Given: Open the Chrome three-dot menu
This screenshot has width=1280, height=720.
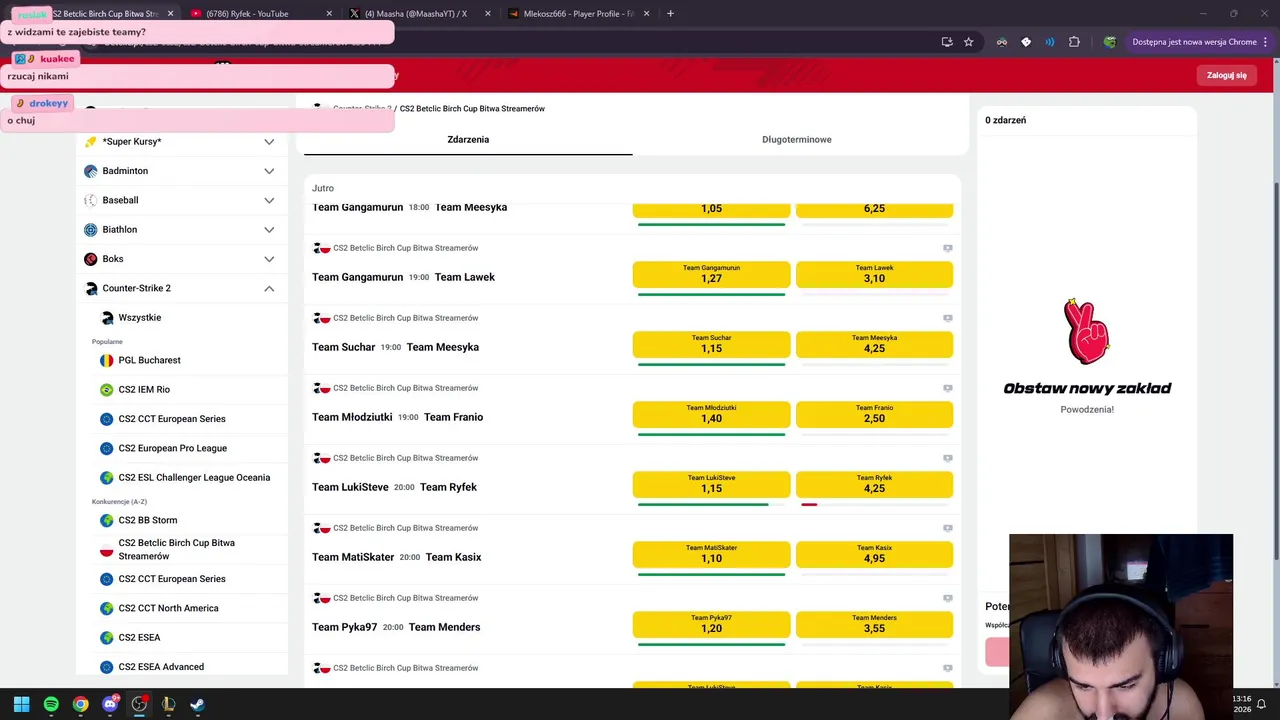Looking at the screenshot, I should pyautogui.click(x=1267, y=42).
